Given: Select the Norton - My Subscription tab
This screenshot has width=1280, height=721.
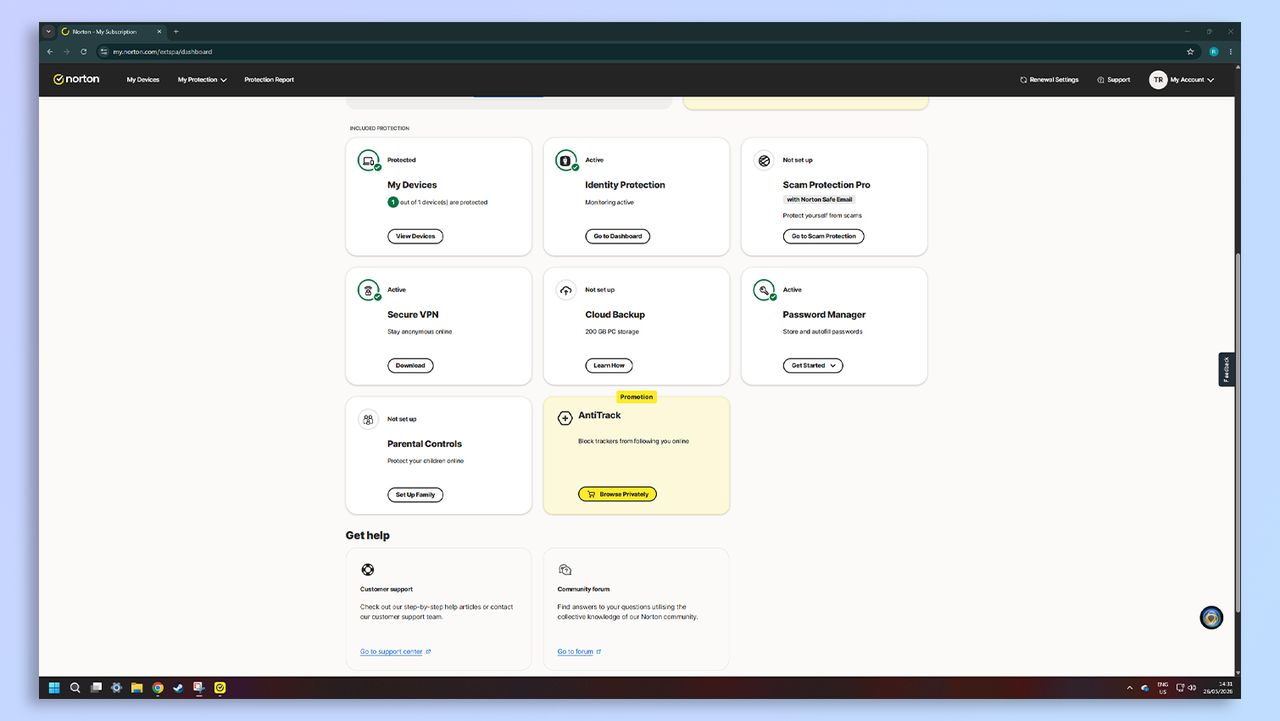Looking at the screenshot, I should point(112,31).
